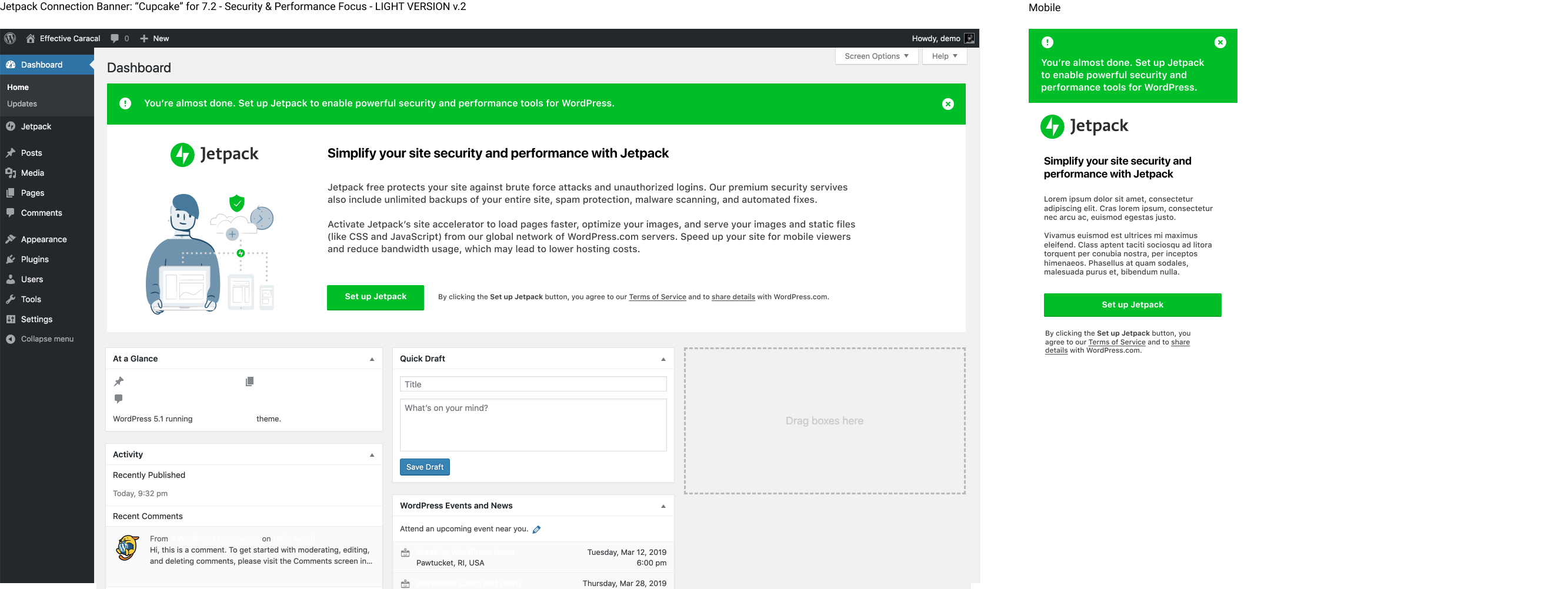The width and height of the screenshot is (1568, 589).
Task: Click the pages icon in At a Glance
Action: (x=249, y=381)
